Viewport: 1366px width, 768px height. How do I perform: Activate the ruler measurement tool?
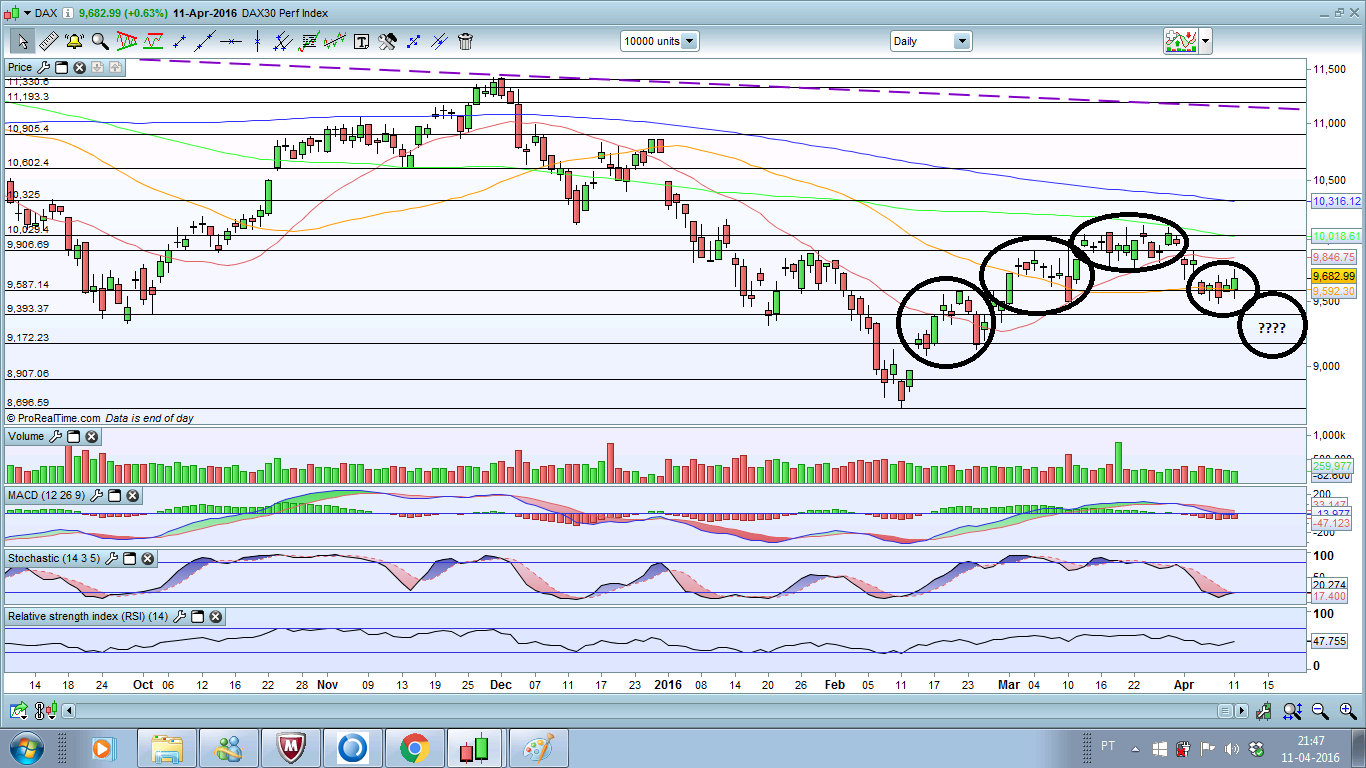click(x=47, y=41)
